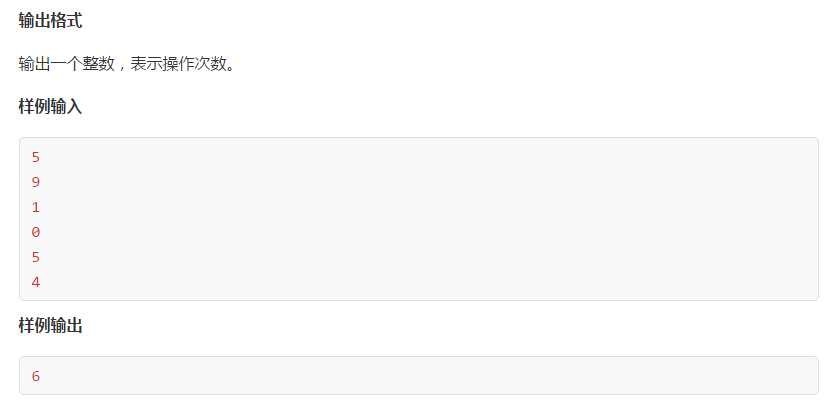831x403 pixels.
Task: Click the 输出格式 heading
Action: point(50,21)
